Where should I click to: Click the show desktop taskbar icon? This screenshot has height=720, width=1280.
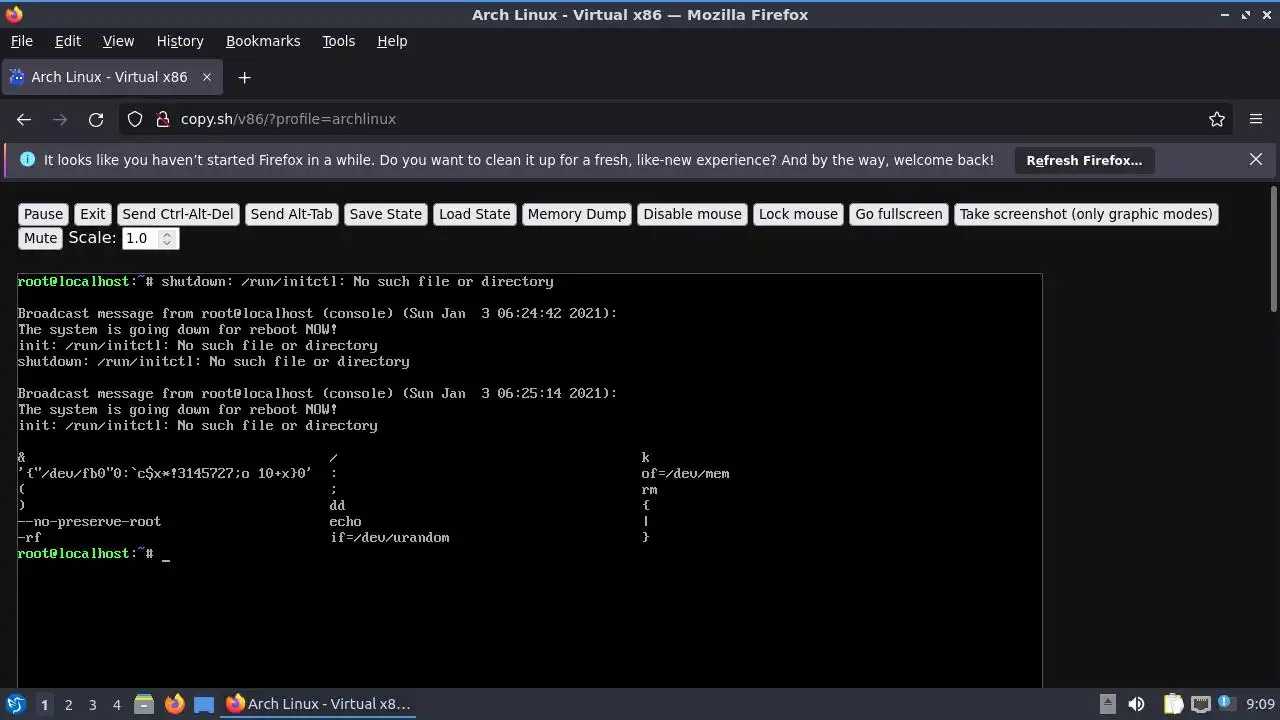point(204,704)
